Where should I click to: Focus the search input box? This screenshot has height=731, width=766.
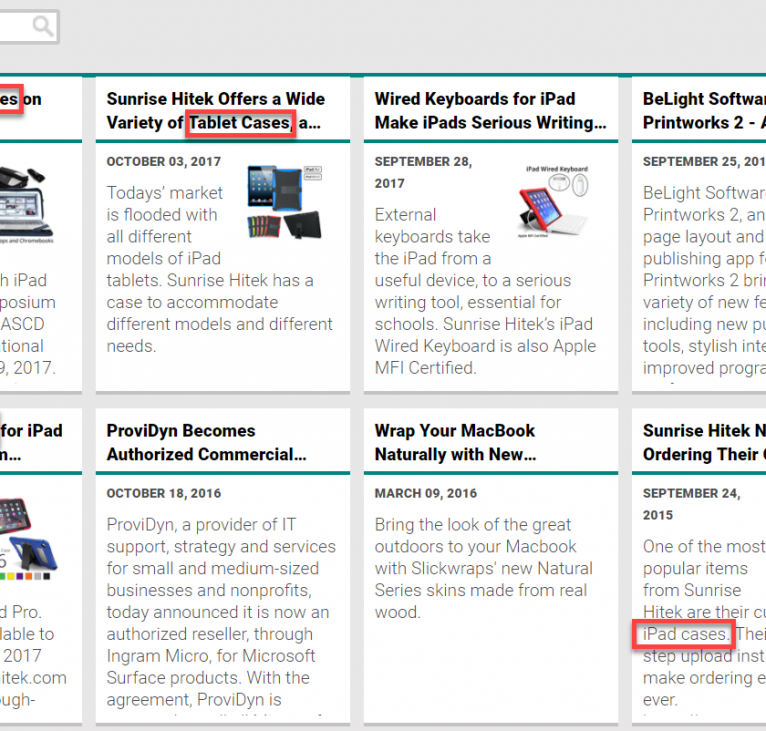14,27
